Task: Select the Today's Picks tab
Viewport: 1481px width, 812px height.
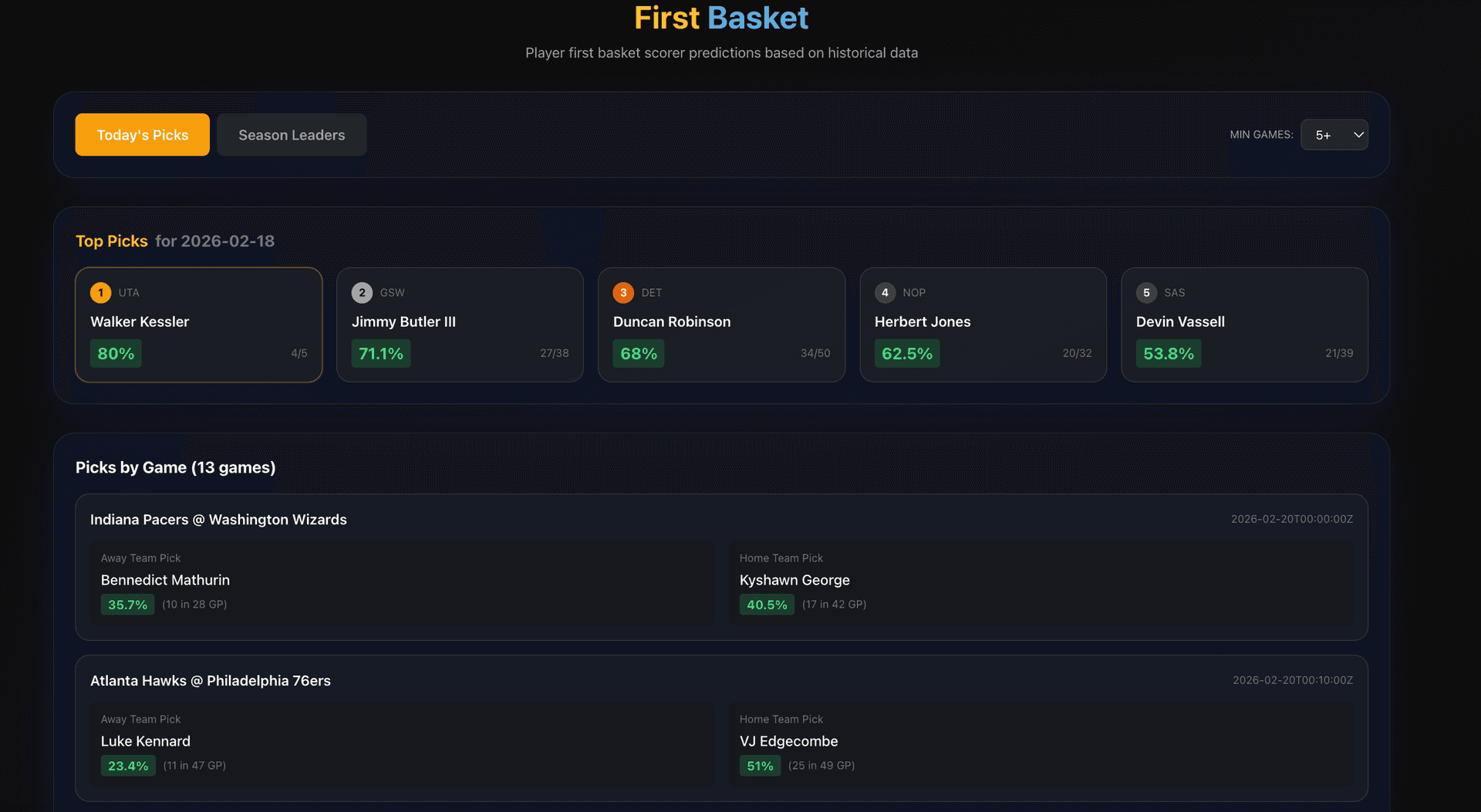Action: click(142, 134)
